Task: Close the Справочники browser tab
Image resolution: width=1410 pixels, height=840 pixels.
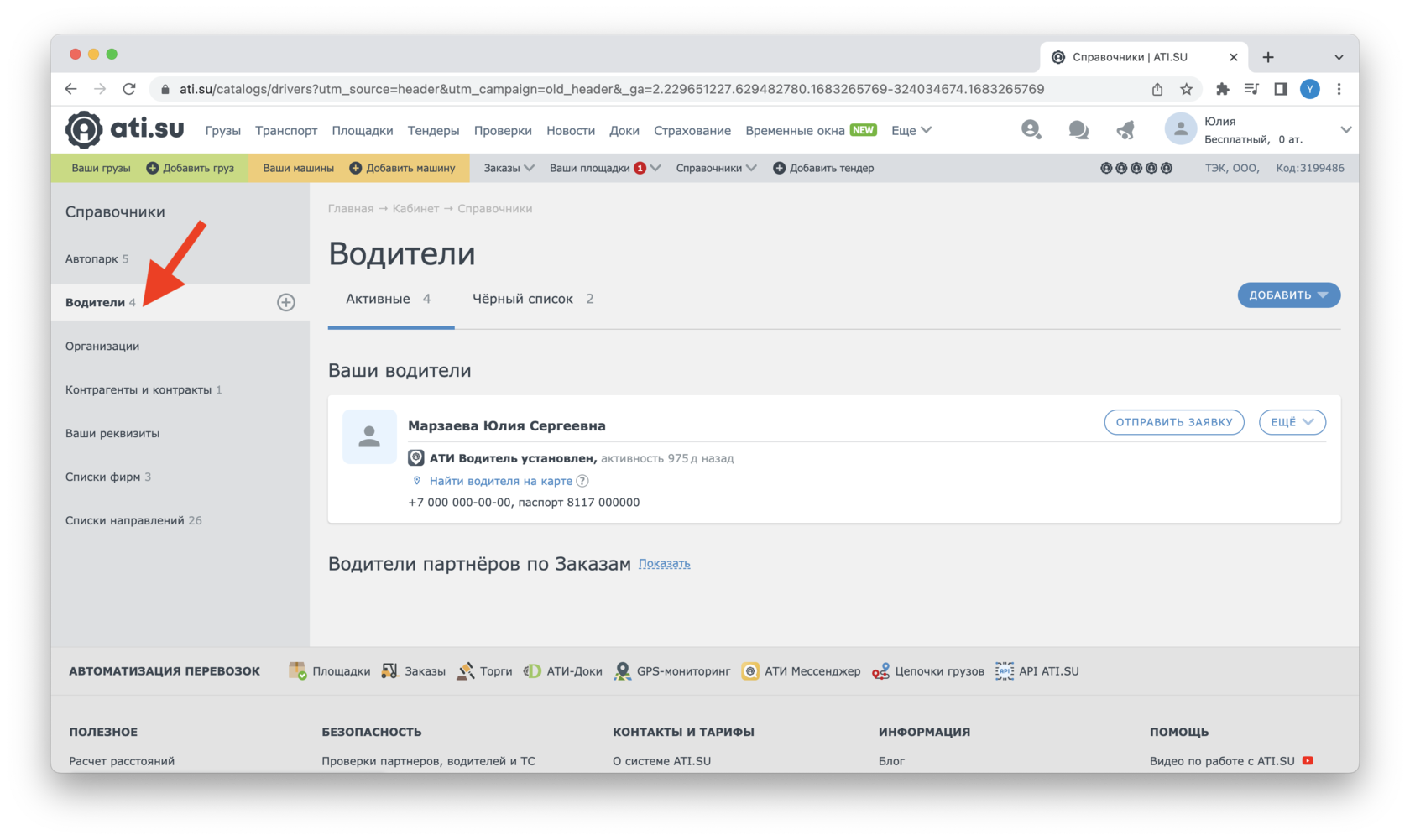Action: pyautogui.click(x=1233, y=57)
